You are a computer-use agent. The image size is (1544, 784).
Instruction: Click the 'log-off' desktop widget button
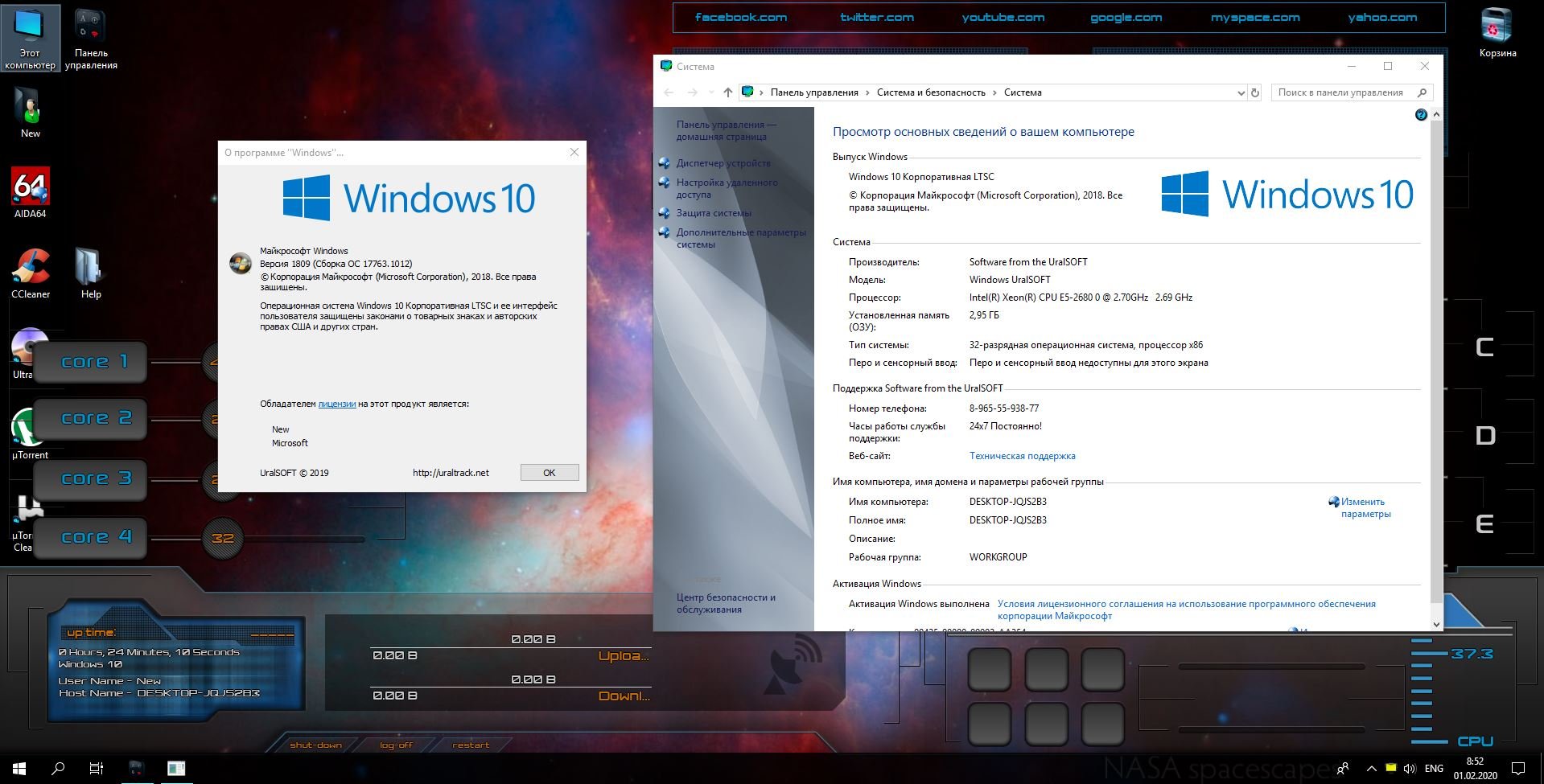point(396,745)
